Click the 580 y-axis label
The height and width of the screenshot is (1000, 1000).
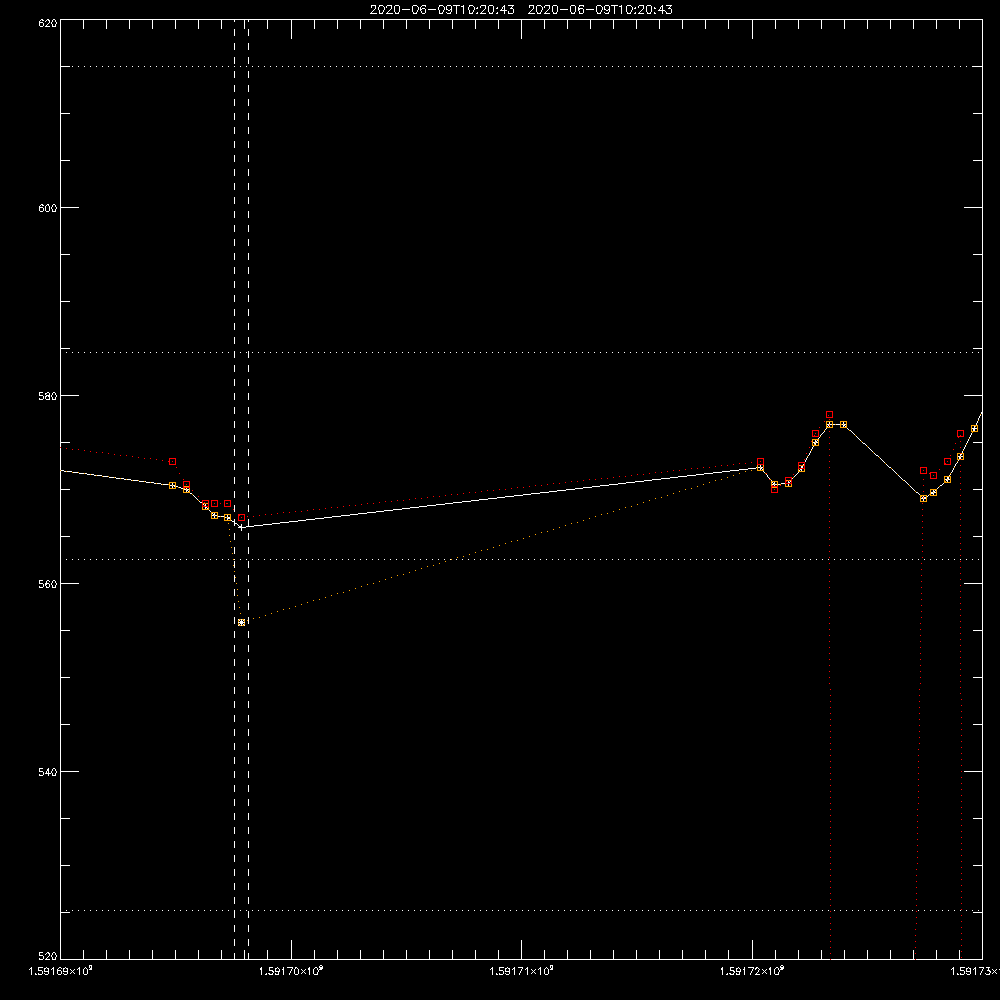coord(48,396)
